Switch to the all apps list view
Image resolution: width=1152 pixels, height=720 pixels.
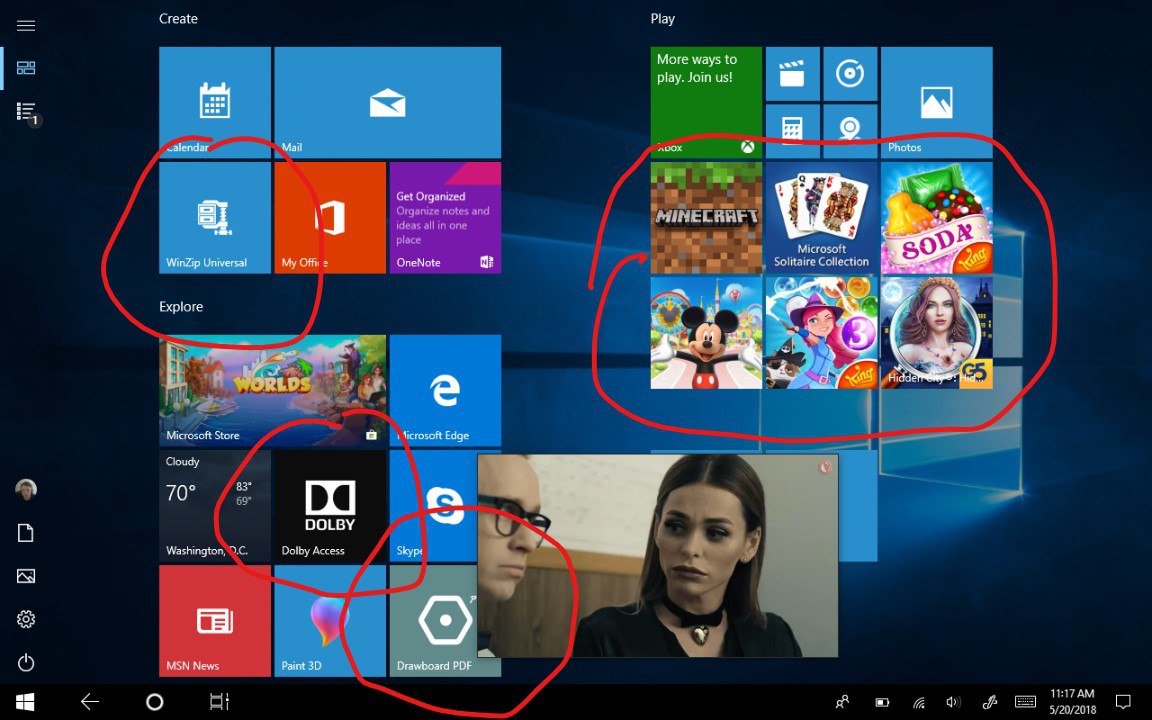point(26,112)
